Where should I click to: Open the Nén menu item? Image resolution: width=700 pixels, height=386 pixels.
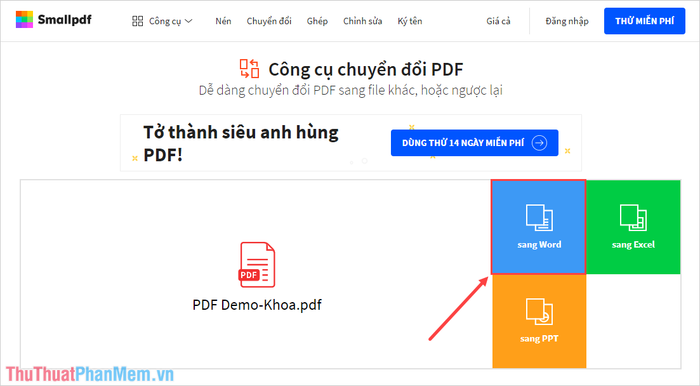[223, 21]
